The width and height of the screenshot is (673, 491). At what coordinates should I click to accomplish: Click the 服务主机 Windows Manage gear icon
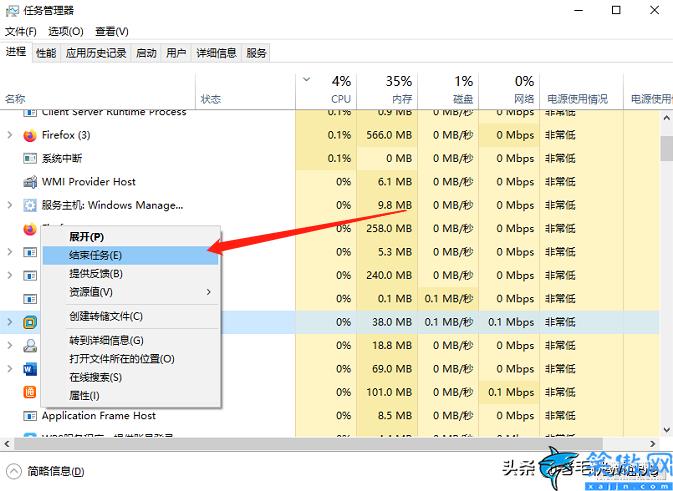pyautogui.click(x=30, y=206)
